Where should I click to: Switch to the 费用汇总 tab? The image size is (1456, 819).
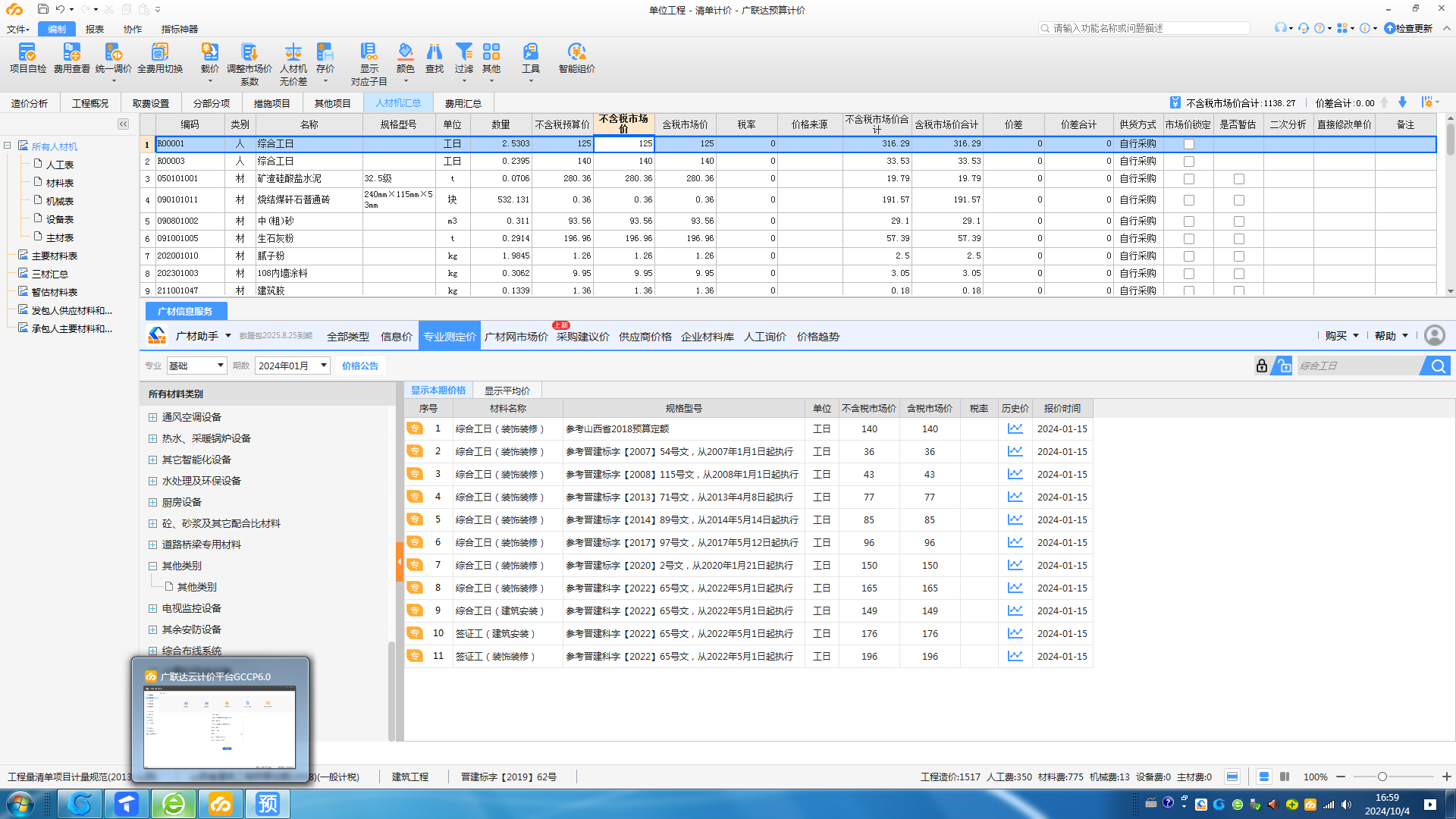pyautogui.click(x=463, y=103)
